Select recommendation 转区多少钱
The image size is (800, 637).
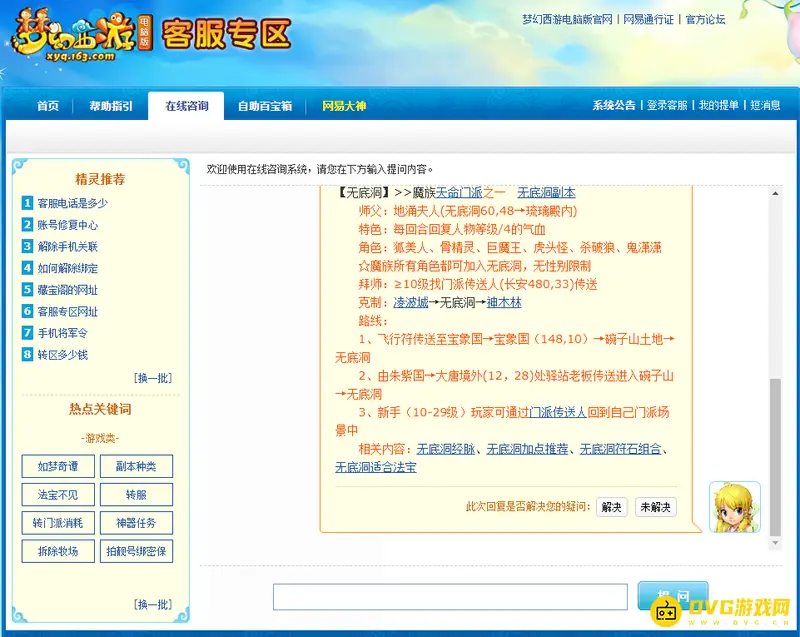62,355
